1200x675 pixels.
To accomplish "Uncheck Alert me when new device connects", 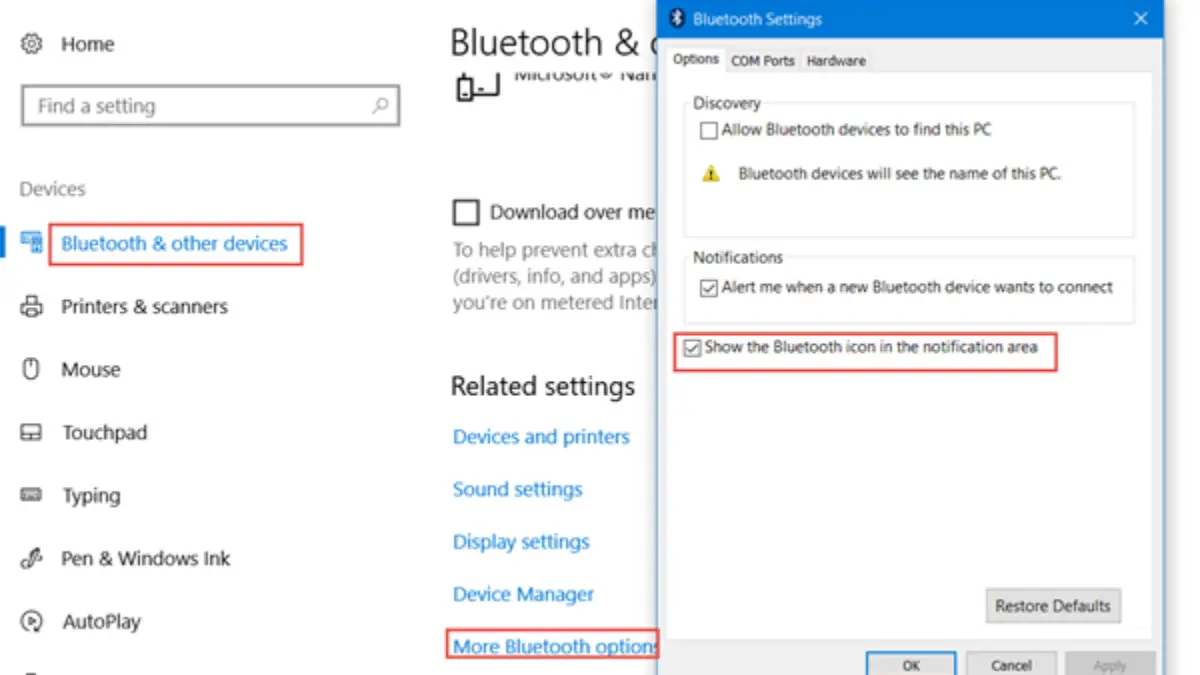I will point(709,288).
